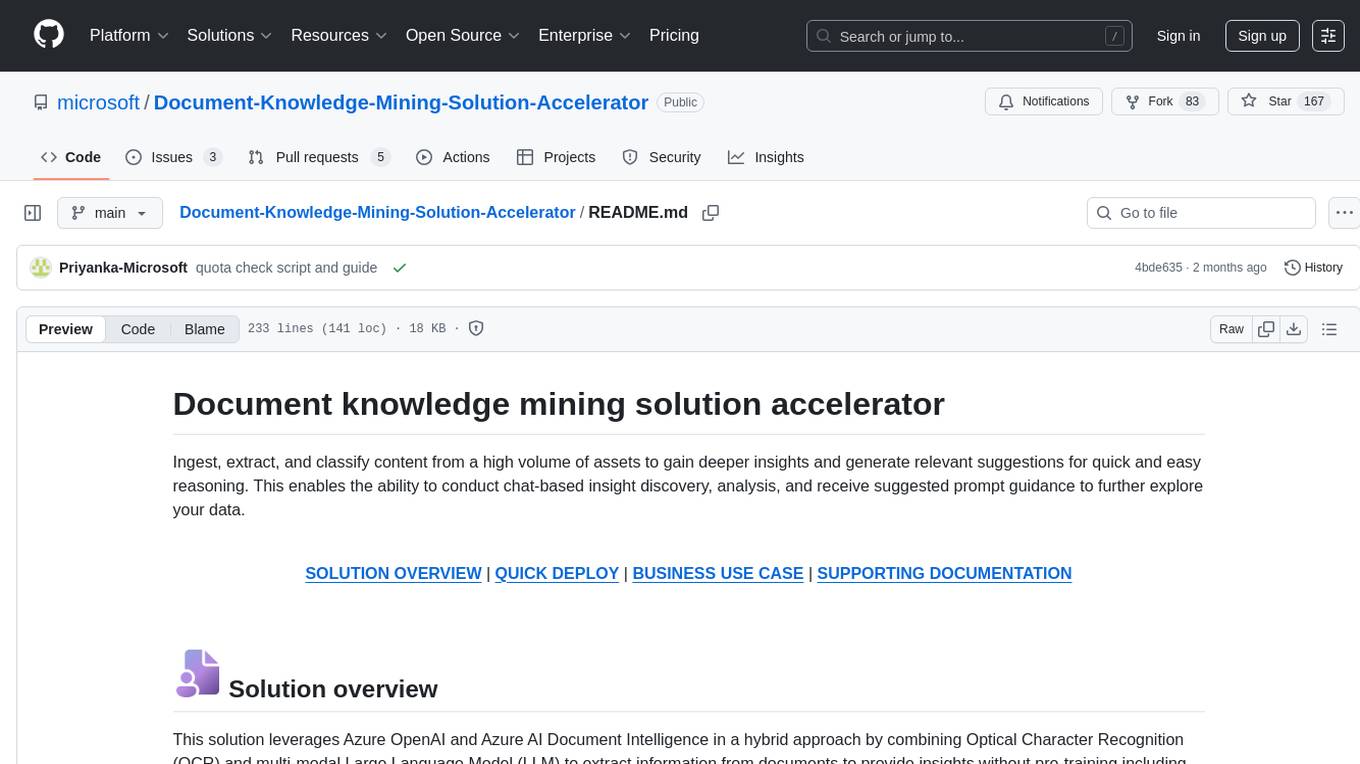This screenshot has height=764, width=1360.
Task: Download the raw README file
Action: (1293, 329)
